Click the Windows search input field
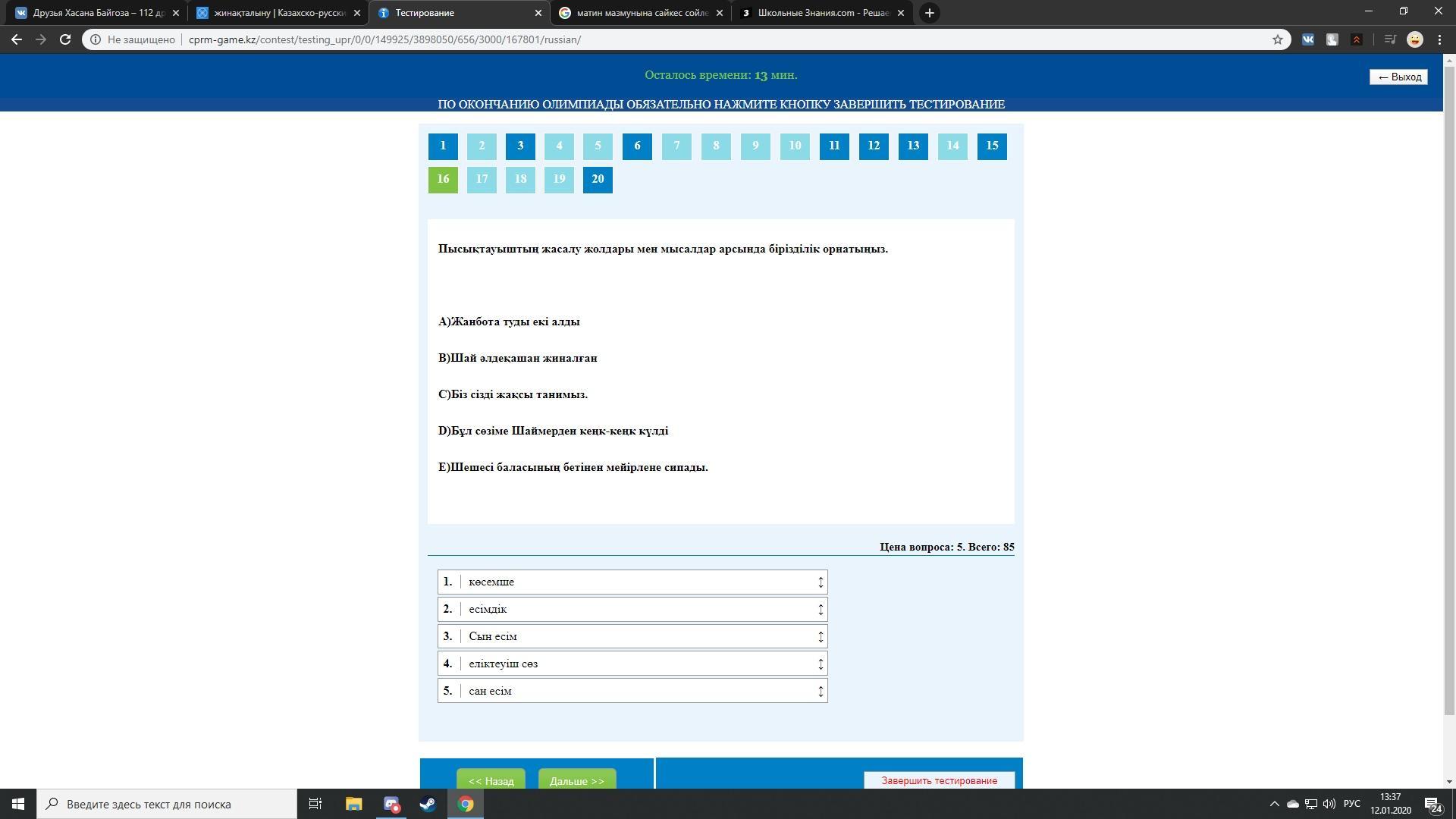 coord(174,804)
